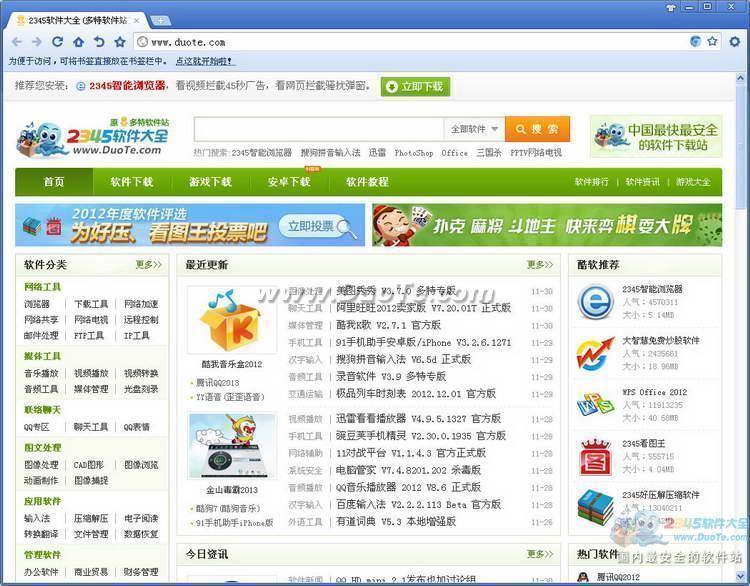Click 更多>> in 最近更新 panel

(540, 265)
